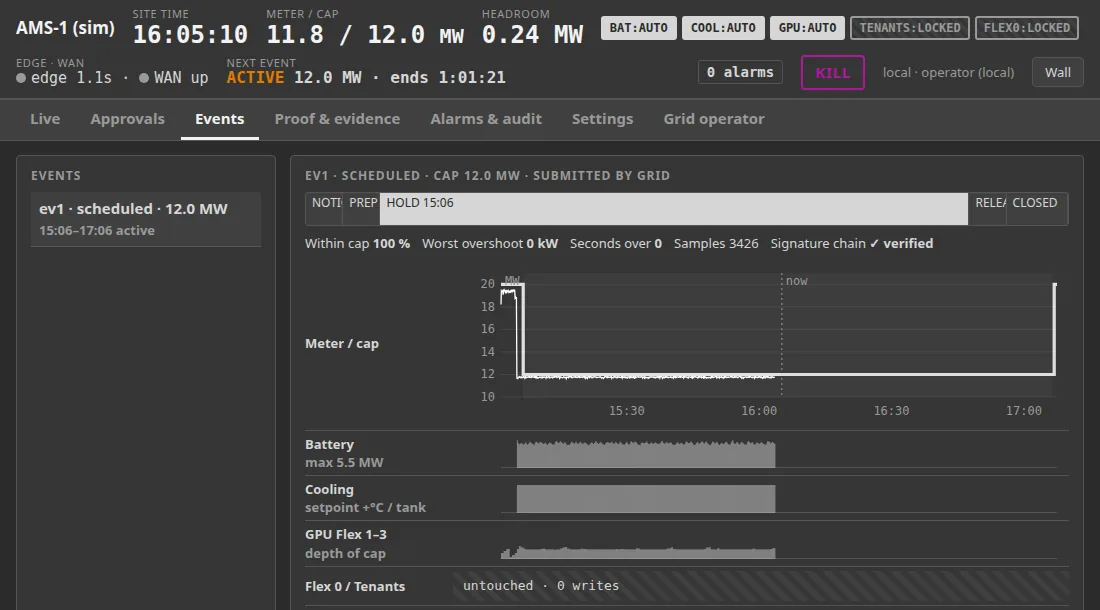This screenshot has height=610, width=1100.
Task: Click the AMS-1 (sim) site name
Action: pyautogui.click(x=65, y=28)
